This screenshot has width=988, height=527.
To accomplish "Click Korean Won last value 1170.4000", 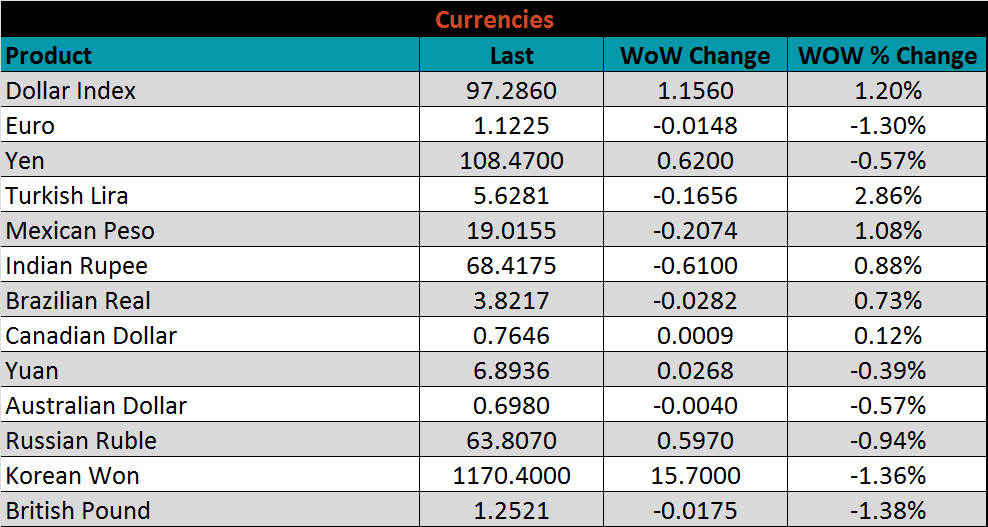I will tap(511, 476).
